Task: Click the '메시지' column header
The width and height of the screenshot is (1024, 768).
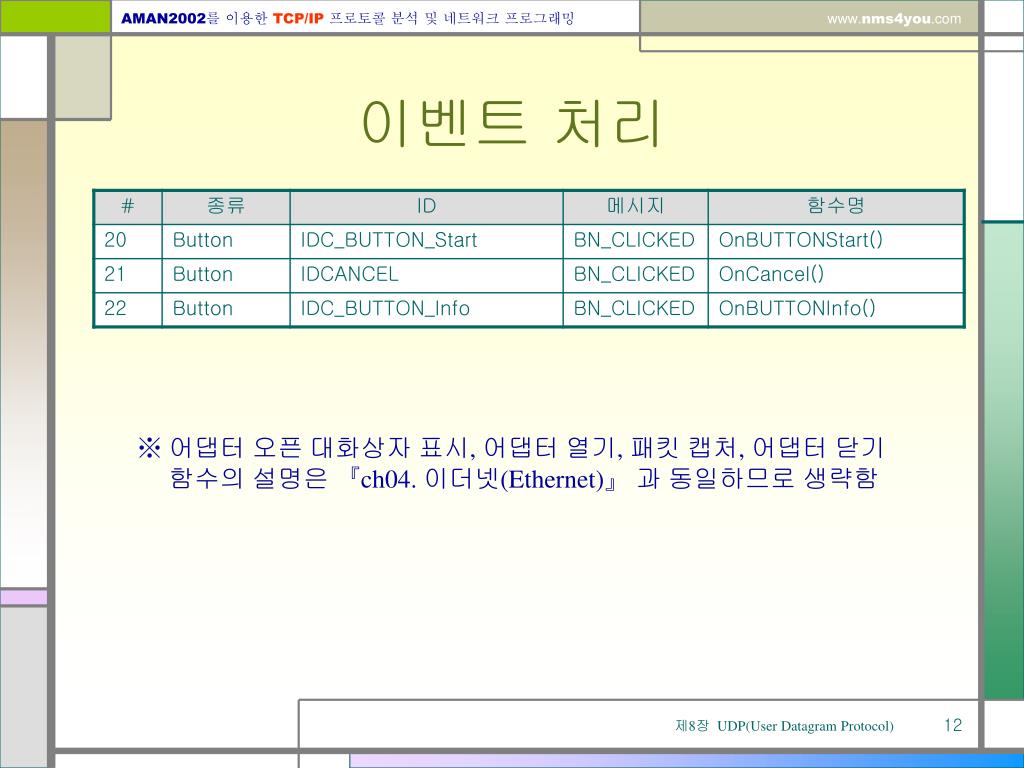Action: (635, 206)
